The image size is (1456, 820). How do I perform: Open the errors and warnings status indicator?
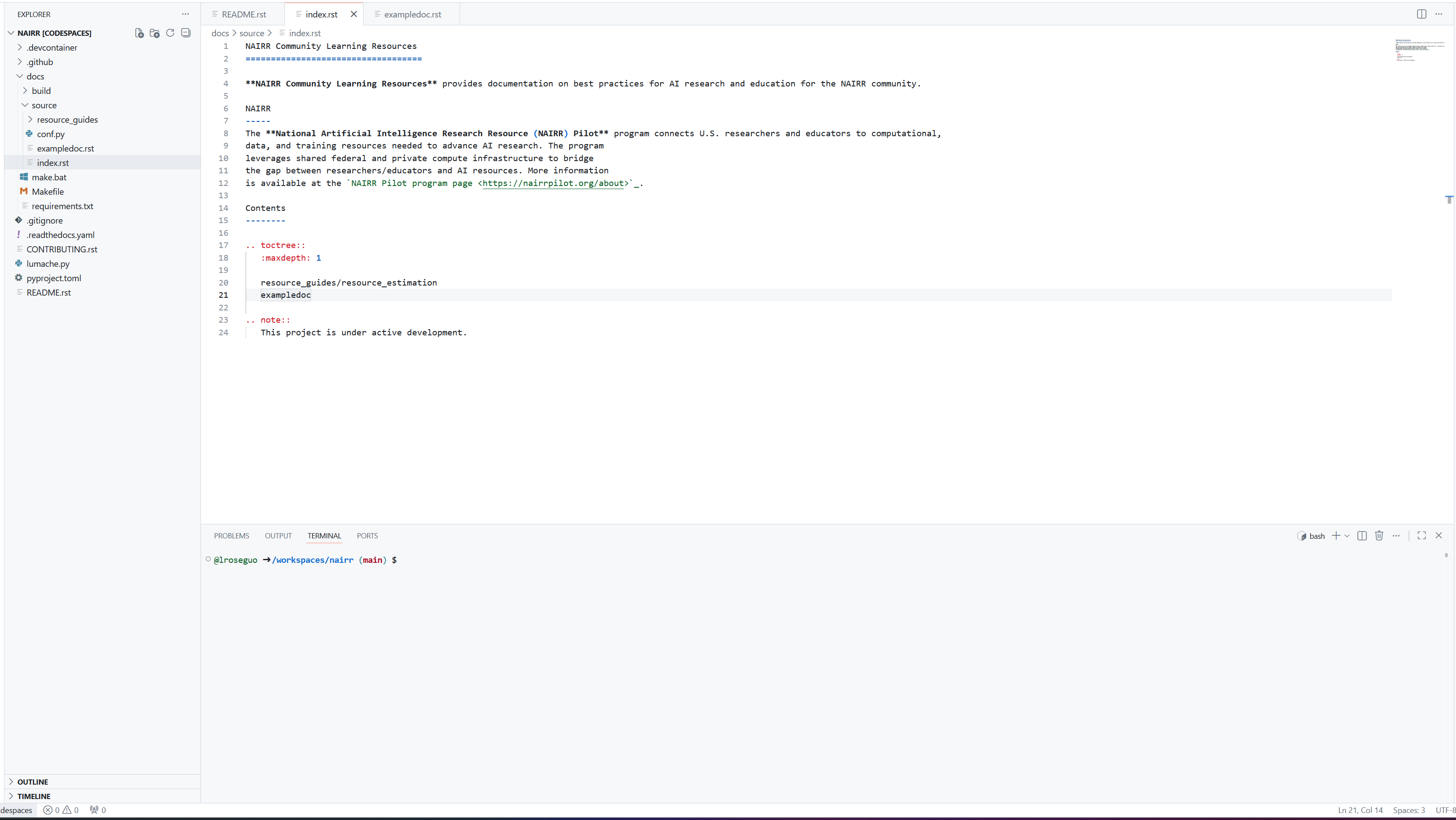pos(61,810)
